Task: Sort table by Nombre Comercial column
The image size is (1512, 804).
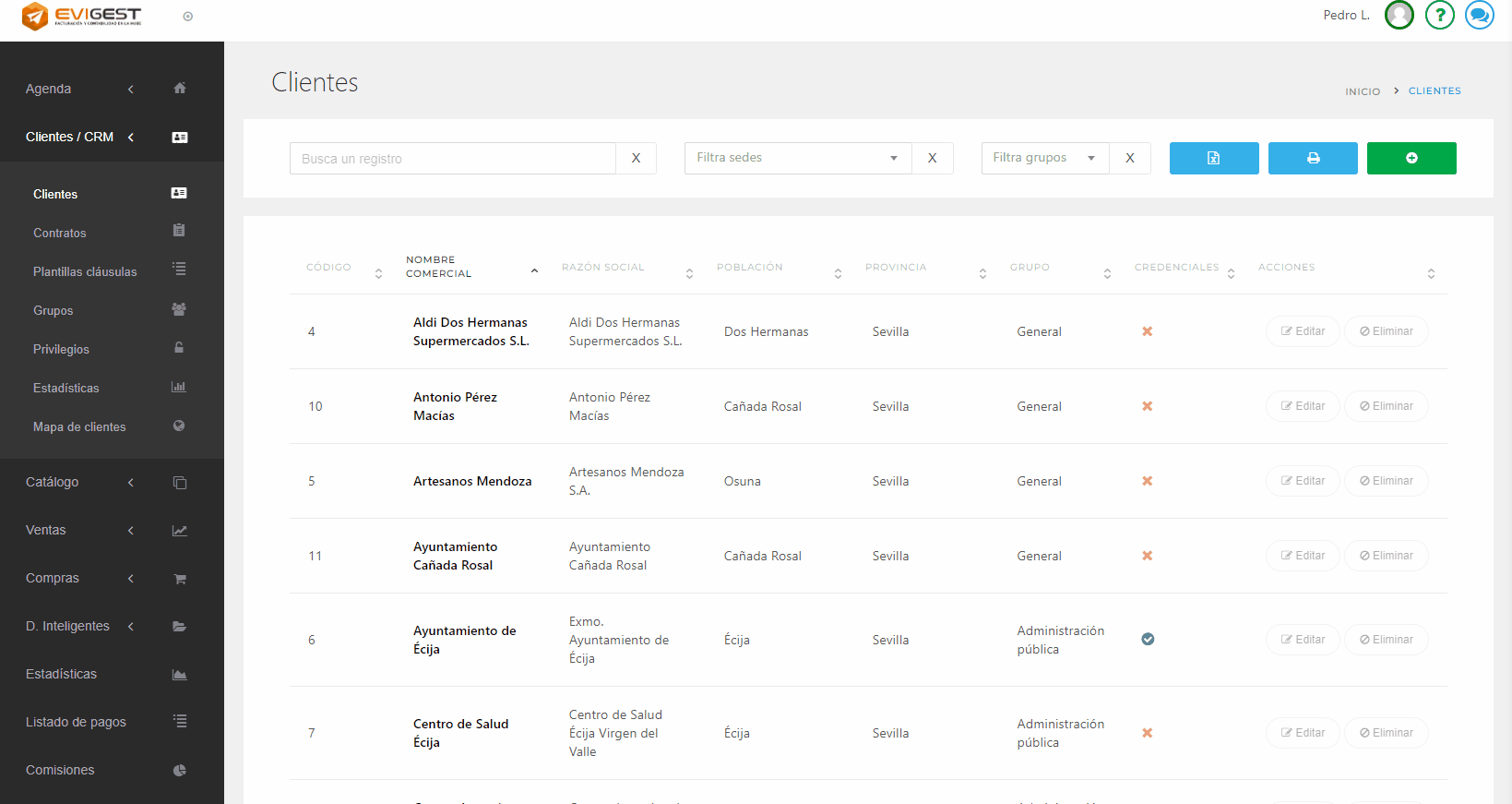Action: pyautogui.click(x=439, y=267)
